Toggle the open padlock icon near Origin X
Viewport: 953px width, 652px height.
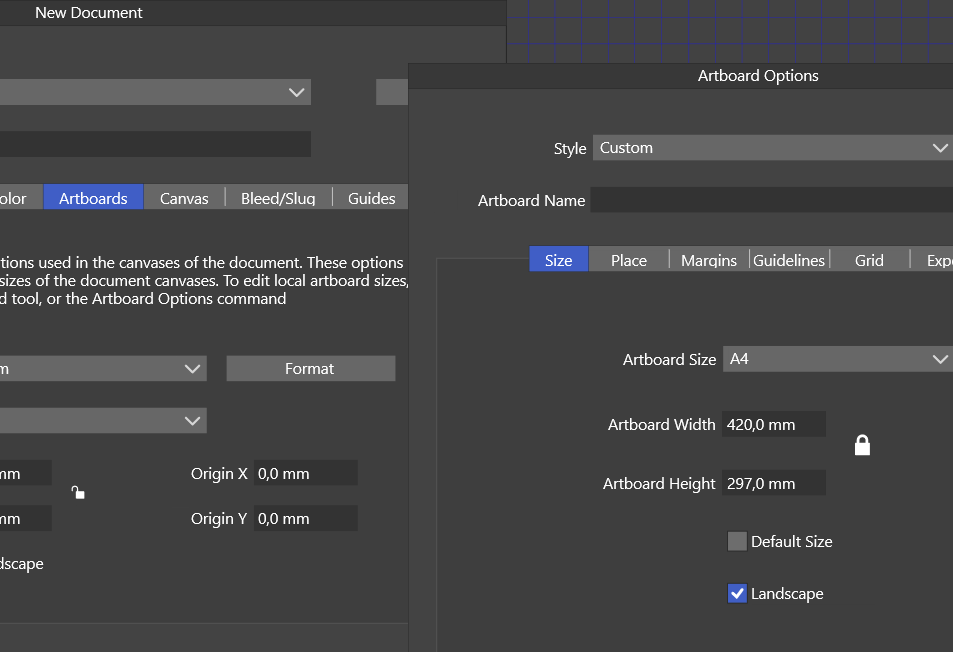tap(78, 492)
